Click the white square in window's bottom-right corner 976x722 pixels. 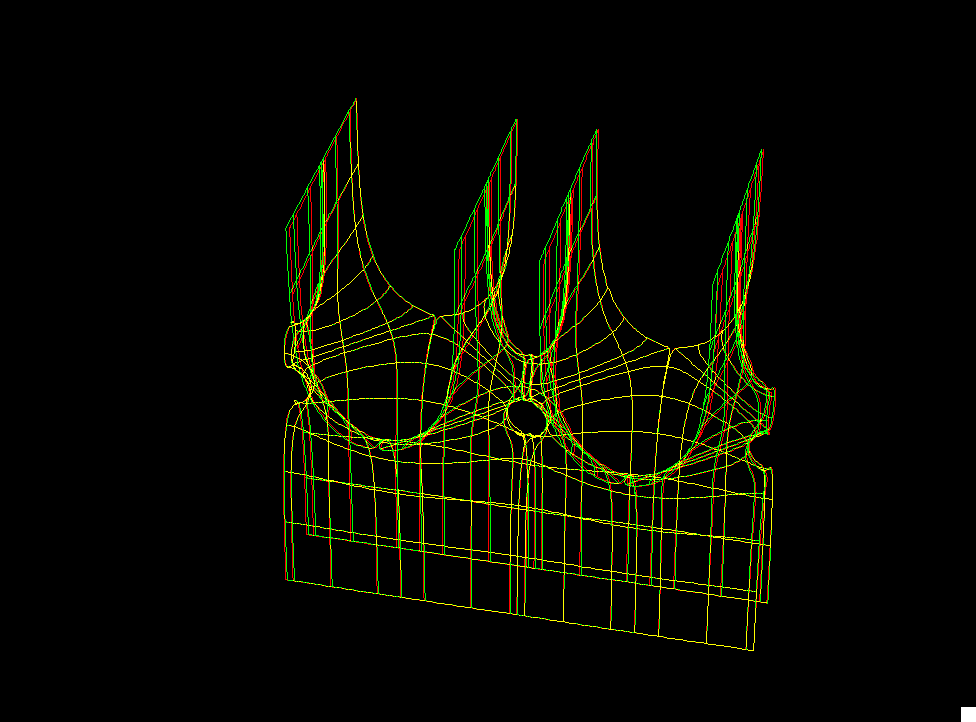click(967, 713)
